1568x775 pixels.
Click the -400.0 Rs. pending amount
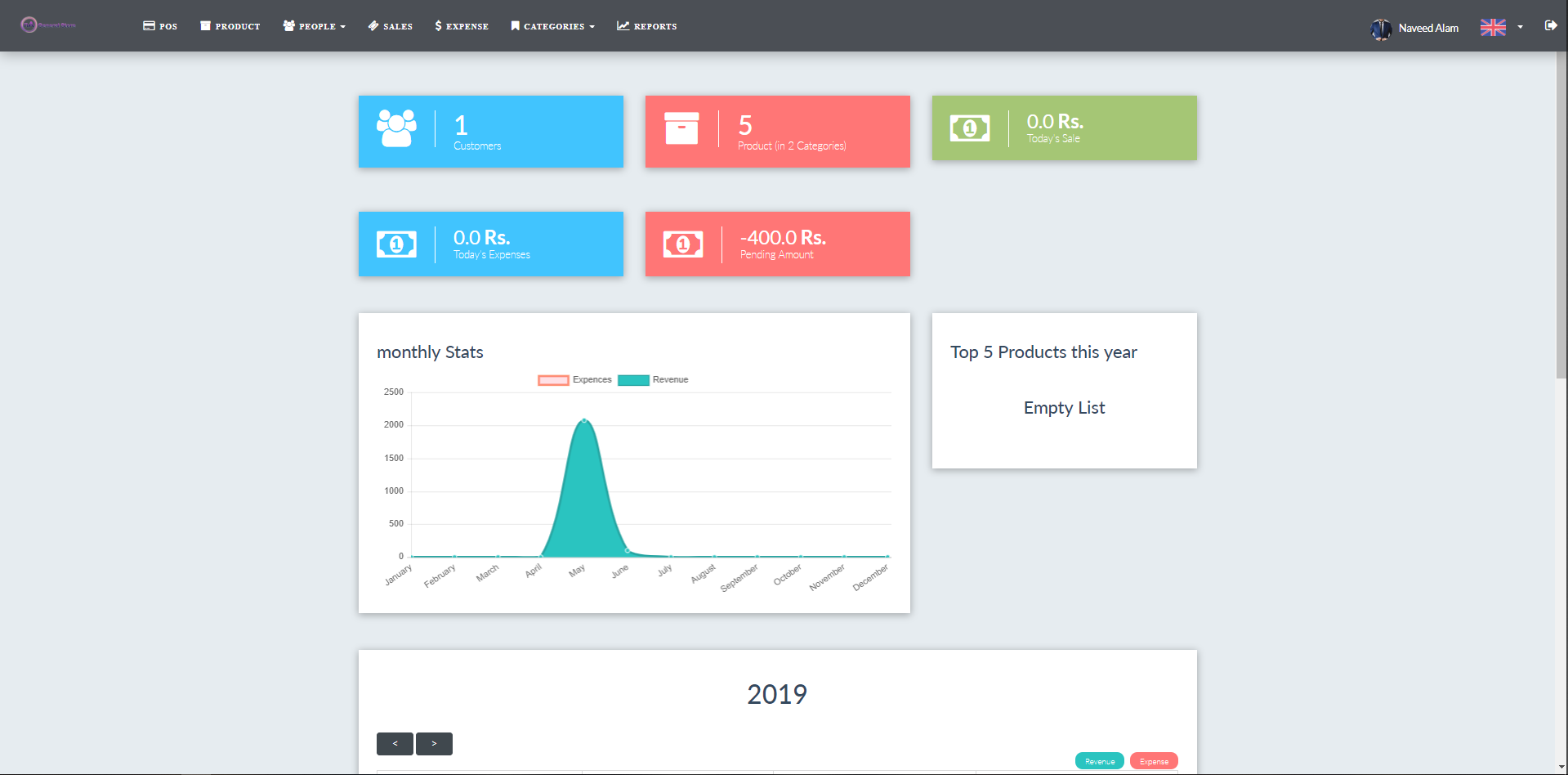(x=783, y=238)
